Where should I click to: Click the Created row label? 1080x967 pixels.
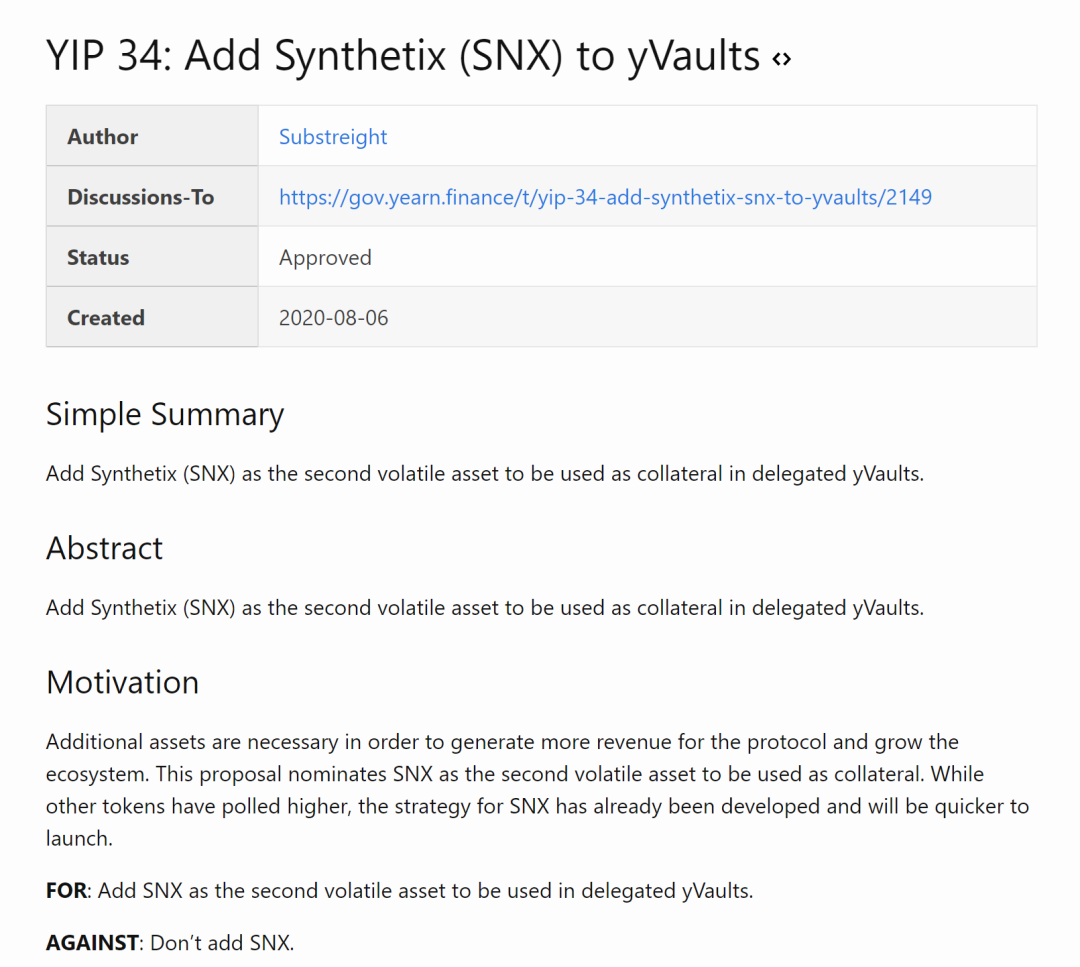tap(105, 318)
